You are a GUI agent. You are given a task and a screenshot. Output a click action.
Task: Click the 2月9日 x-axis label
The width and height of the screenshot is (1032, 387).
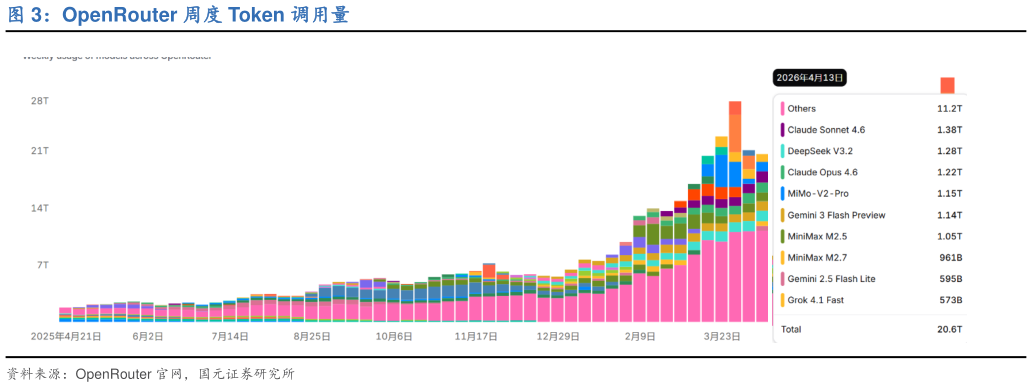pos(640,336)
